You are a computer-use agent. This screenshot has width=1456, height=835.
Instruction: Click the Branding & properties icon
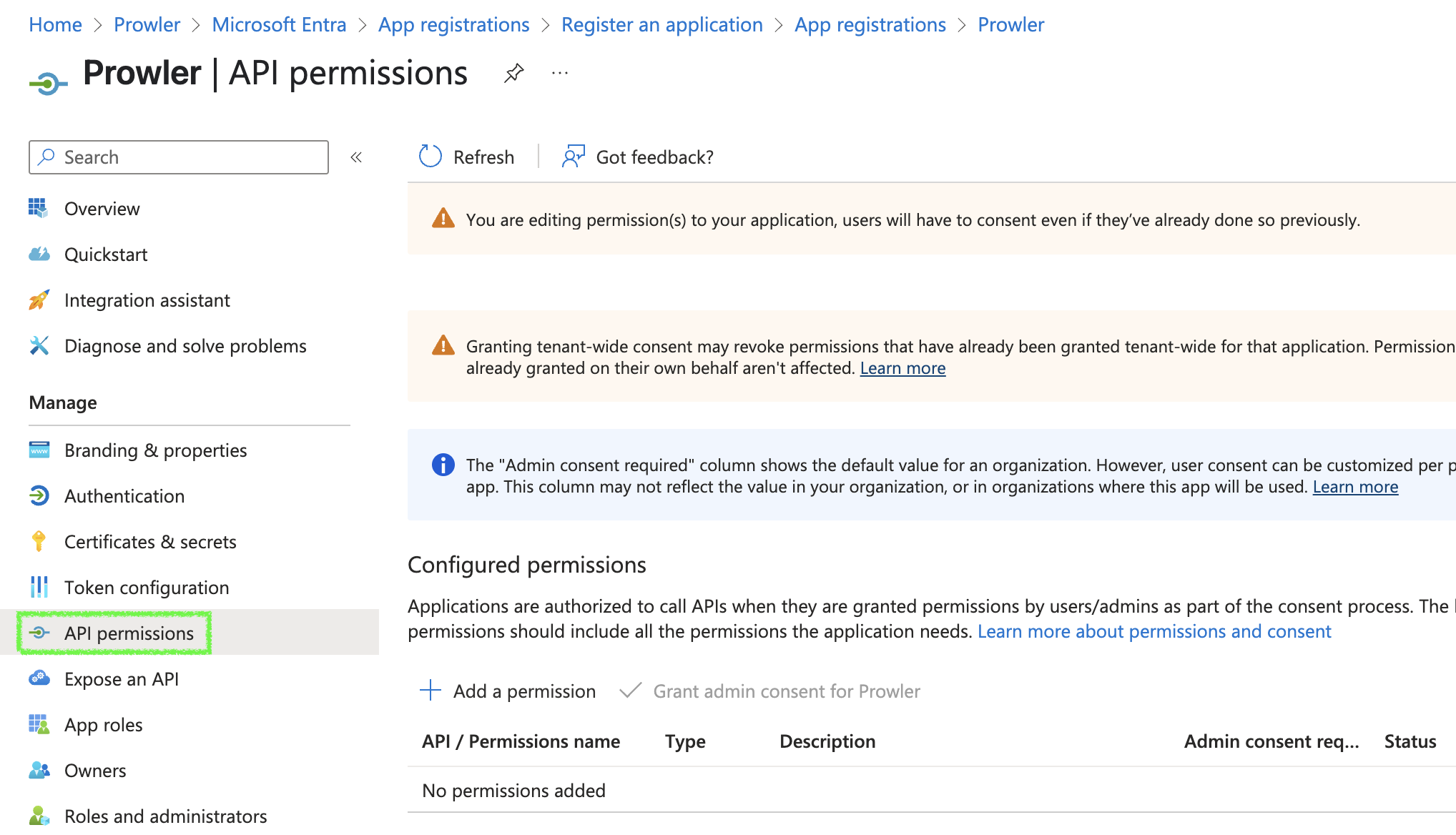[x=40, y=450]
